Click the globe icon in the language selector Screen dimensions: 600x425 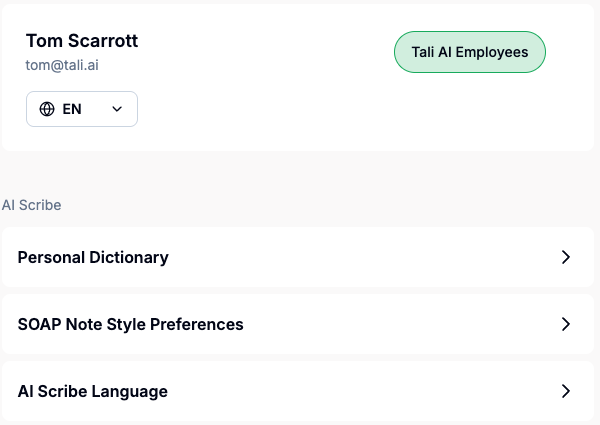point(47,109)
